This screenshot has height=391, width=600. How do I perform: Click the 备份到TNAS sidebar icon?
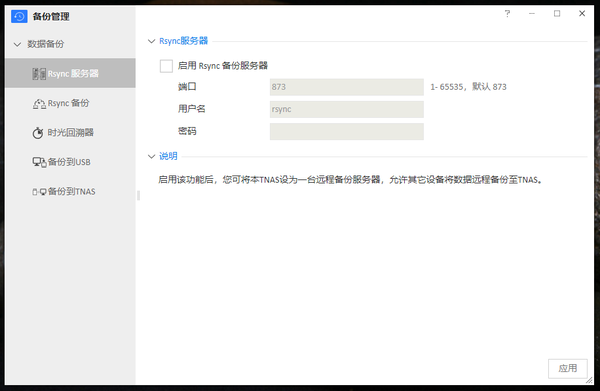(39, 192)
